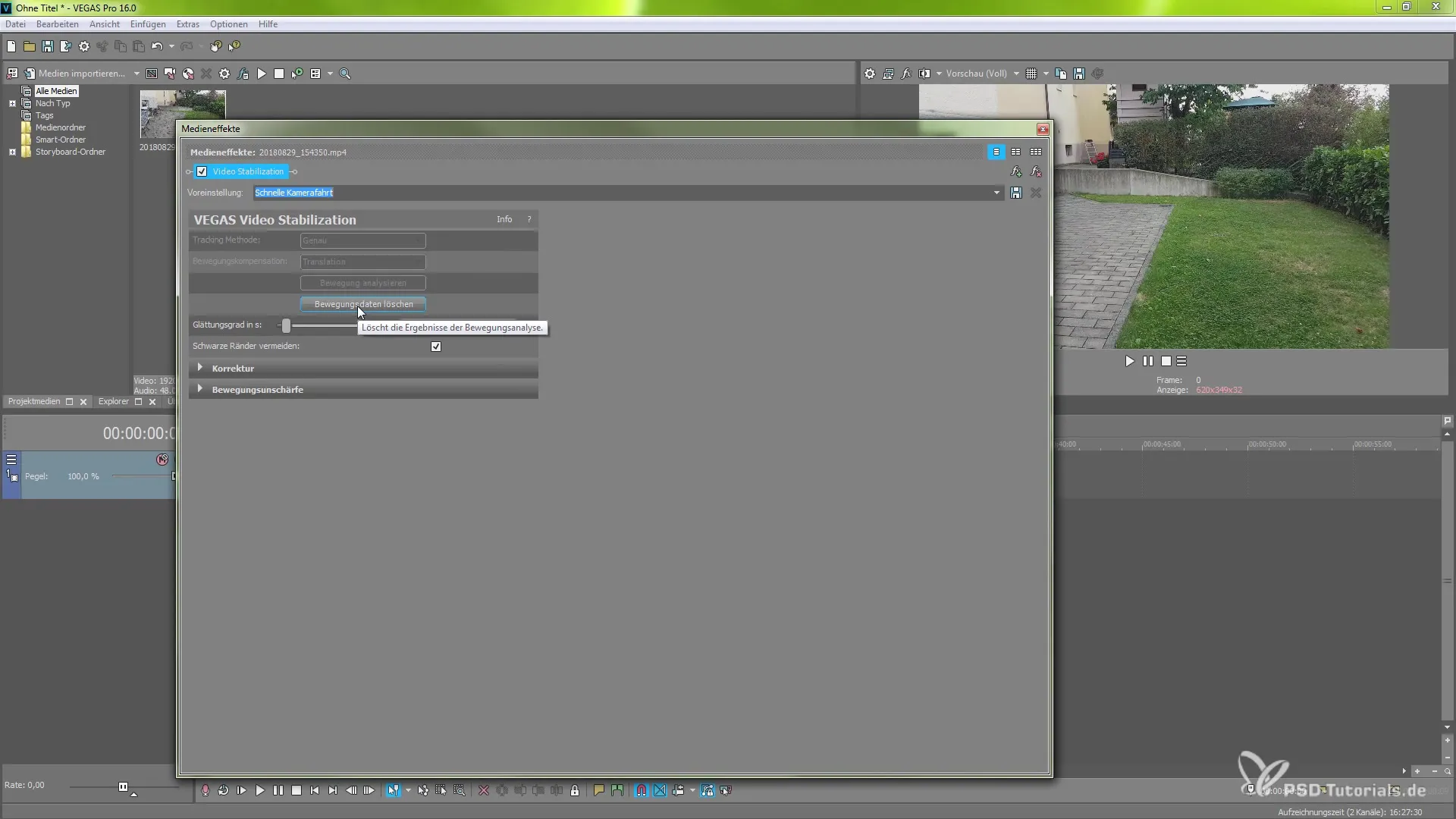Expand the Bewegungsunschärfe section
The width and height of the screenshot is (1456, 819).
[x=200, y=389]
